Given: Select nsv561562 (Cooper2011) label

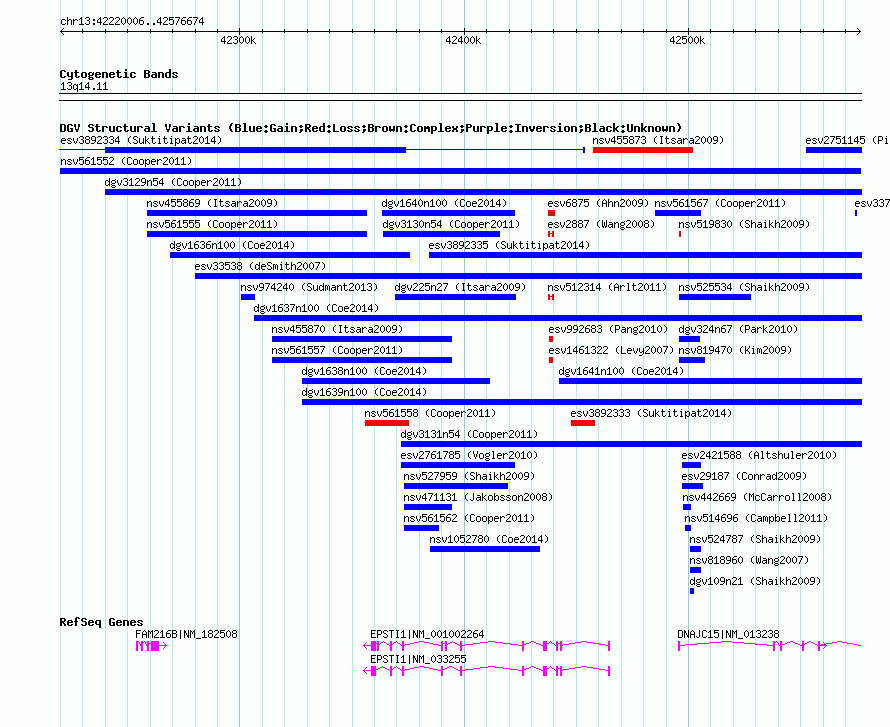Looking at the screenshot, I should (469, 518).
